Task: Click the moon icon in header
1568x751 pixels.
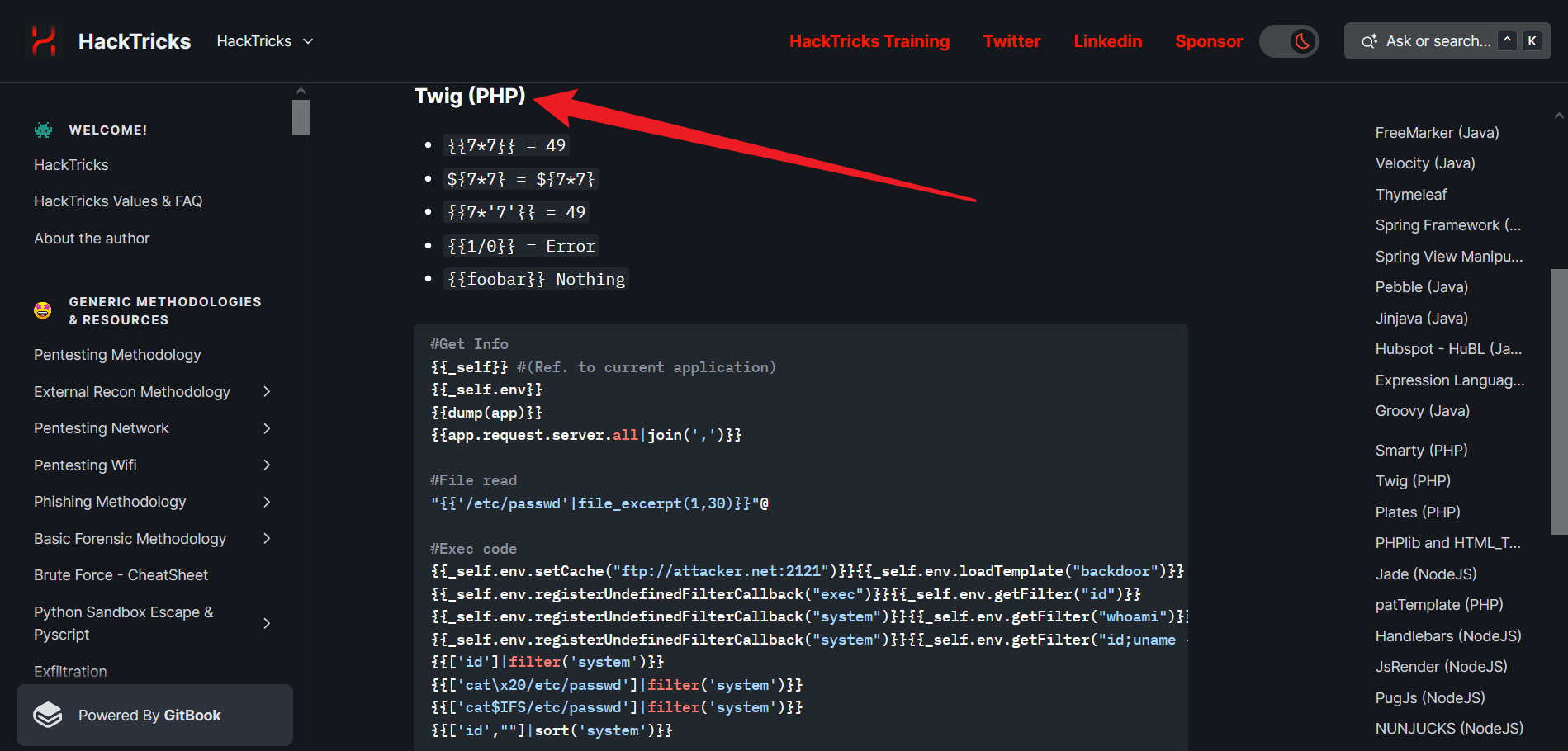Action: pos(1302,41)
